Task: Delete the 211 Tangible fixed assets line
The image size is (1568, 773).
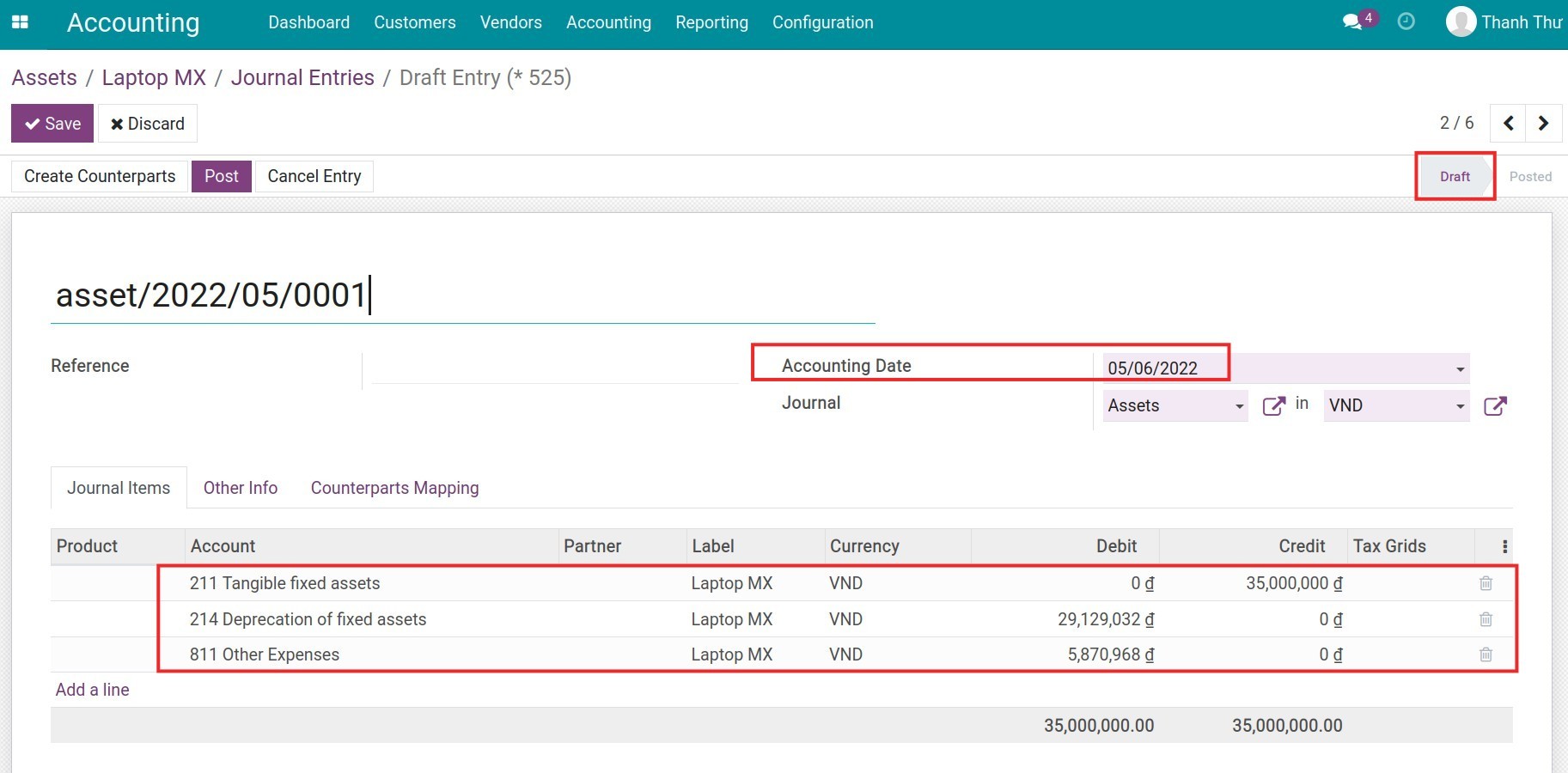Action: pos(1486,583)
